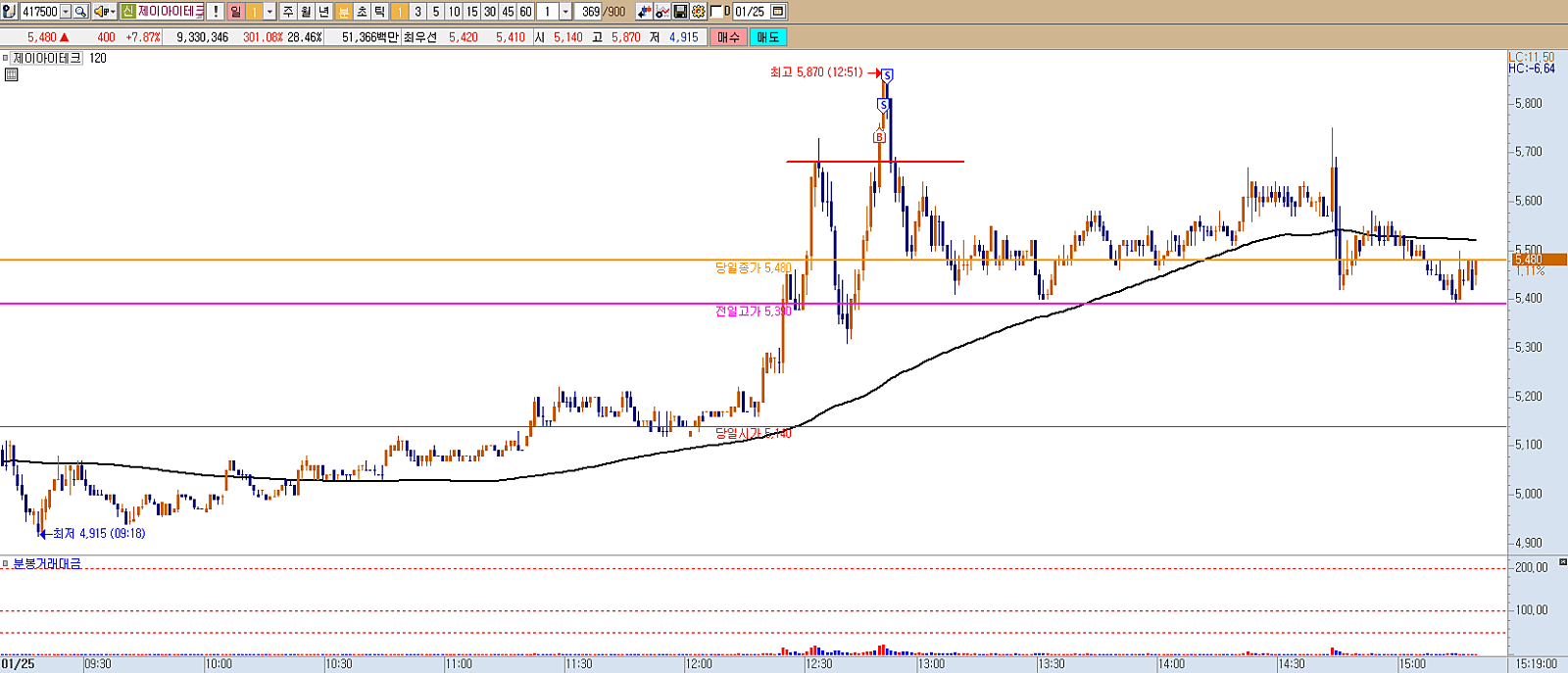Click the small square by chart title
This screenshot has width=1568, height=673.
[x=5, y=59]
